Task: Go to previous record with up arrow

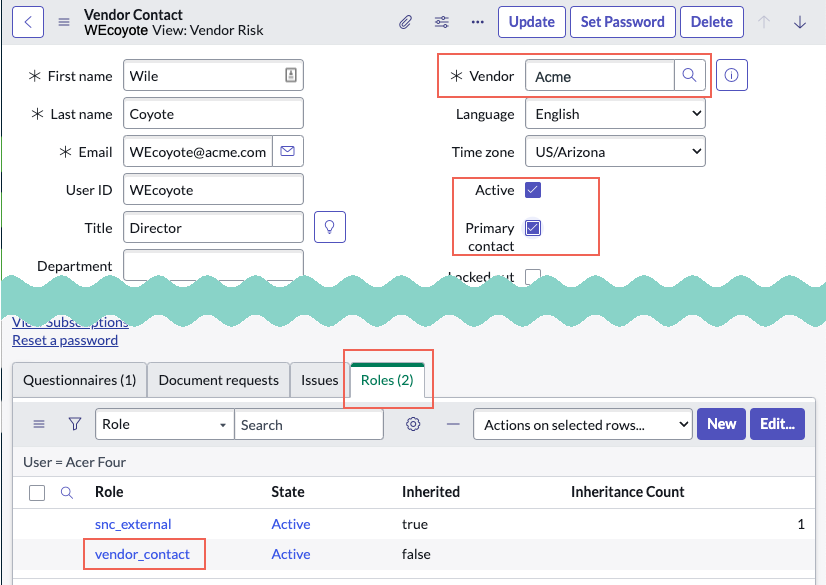Action: (763, 22)
